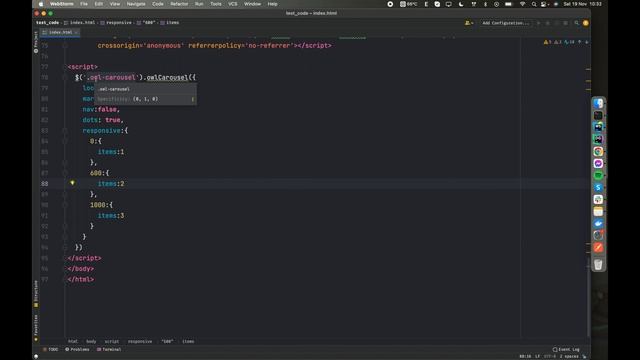
Task: Click the 2 spaces indent setting
Action: 569,356
